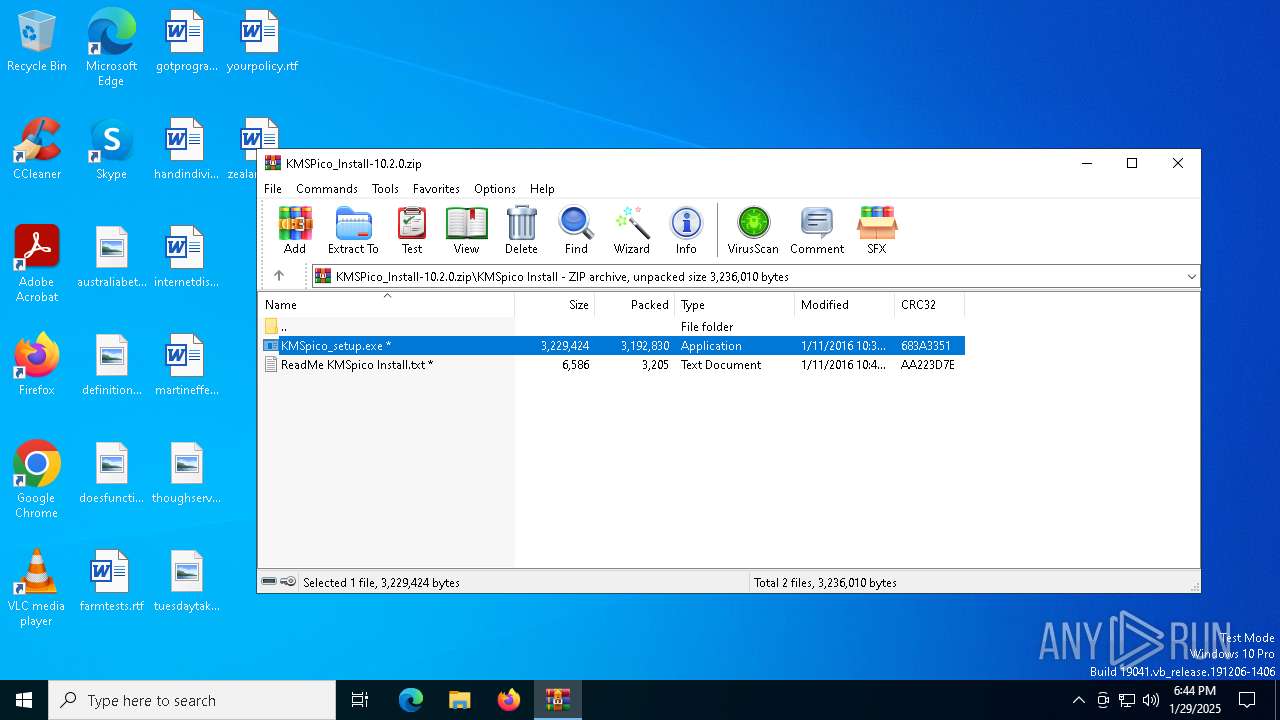Select VLC media player desktop shortcut
This screenshot has height=720, width=1280.
coord(37,588)
